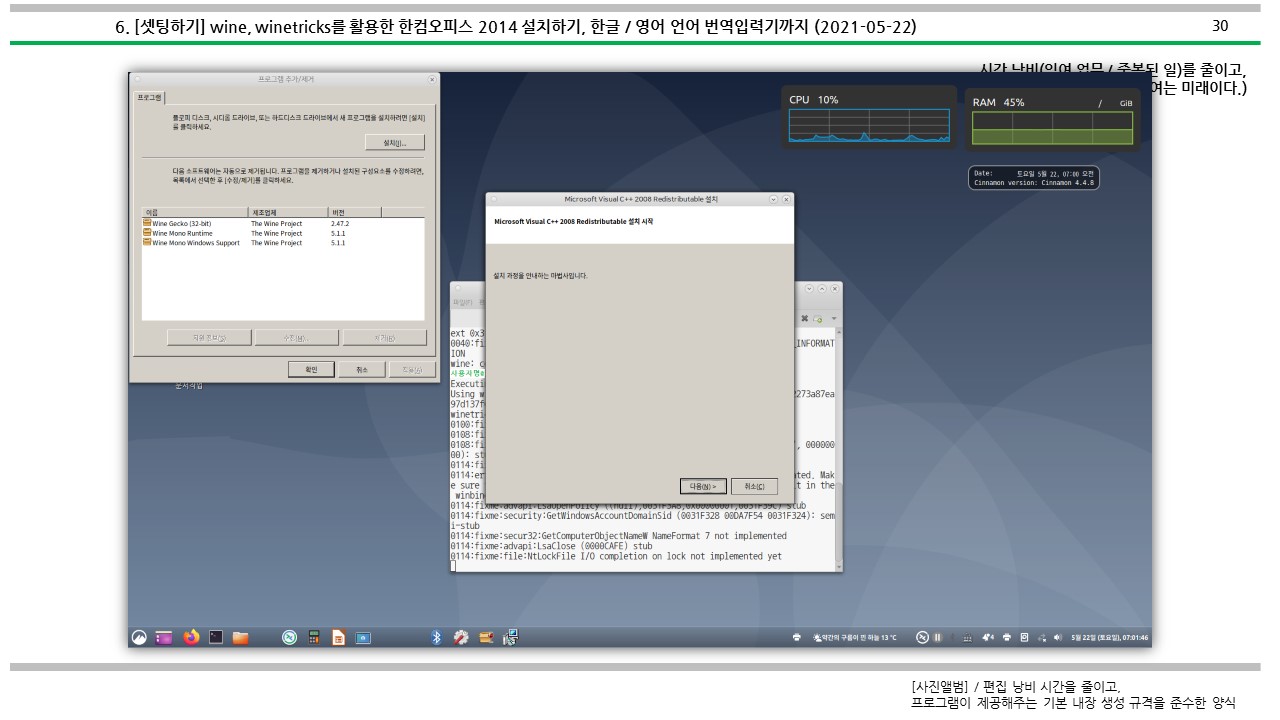Click the Wine programs taskbar window icon
Screen dimensions: 1280x720
486,637
